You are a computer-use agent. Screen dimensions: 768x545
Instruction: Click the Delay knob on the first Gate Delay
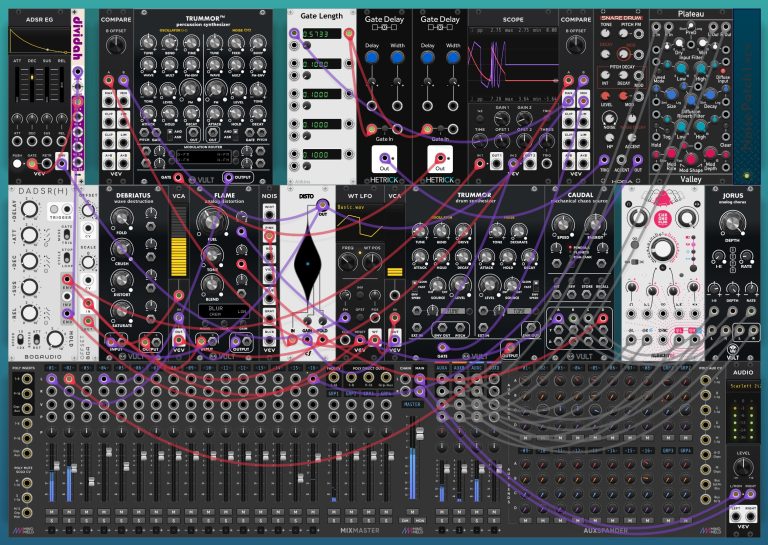click(372, 58)
